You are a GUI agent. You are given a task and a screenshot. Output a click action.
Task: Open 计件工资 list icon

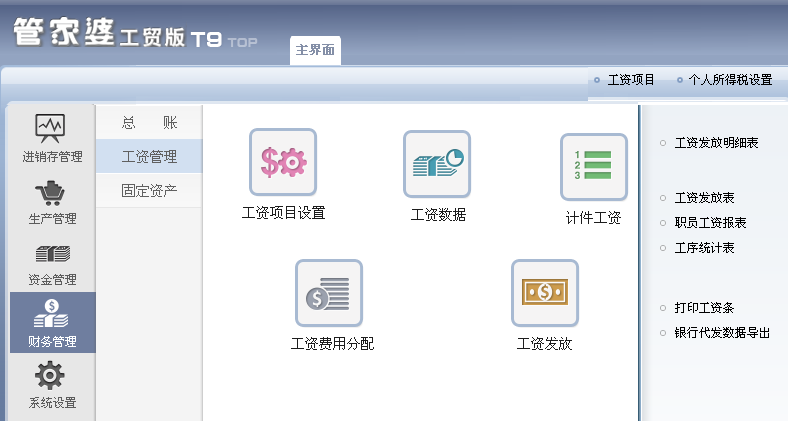click(594, 167)
